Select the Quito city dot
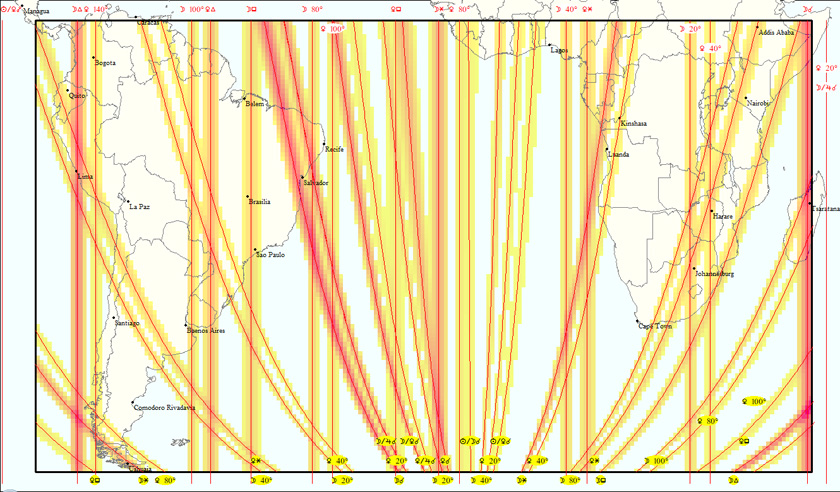 tap(68, 91)
